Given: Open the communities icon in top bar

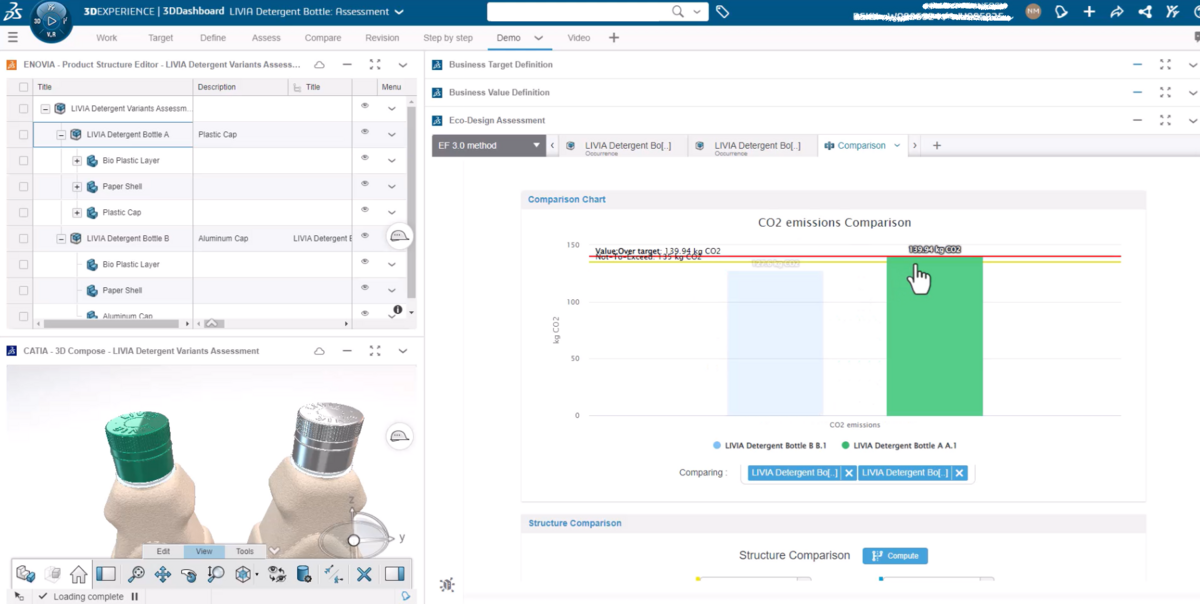Looking at the screenshot, I should point(1174,12).
